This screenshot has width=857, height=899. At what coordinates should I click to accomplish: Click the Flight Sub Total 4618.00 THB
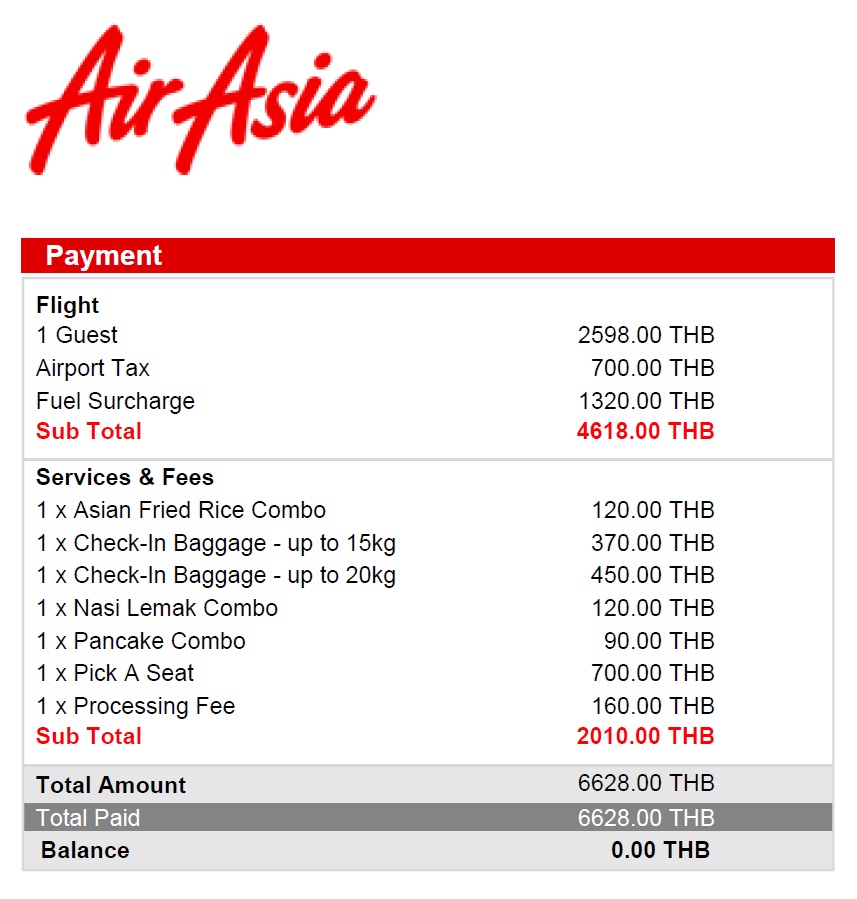click(645, 431)
